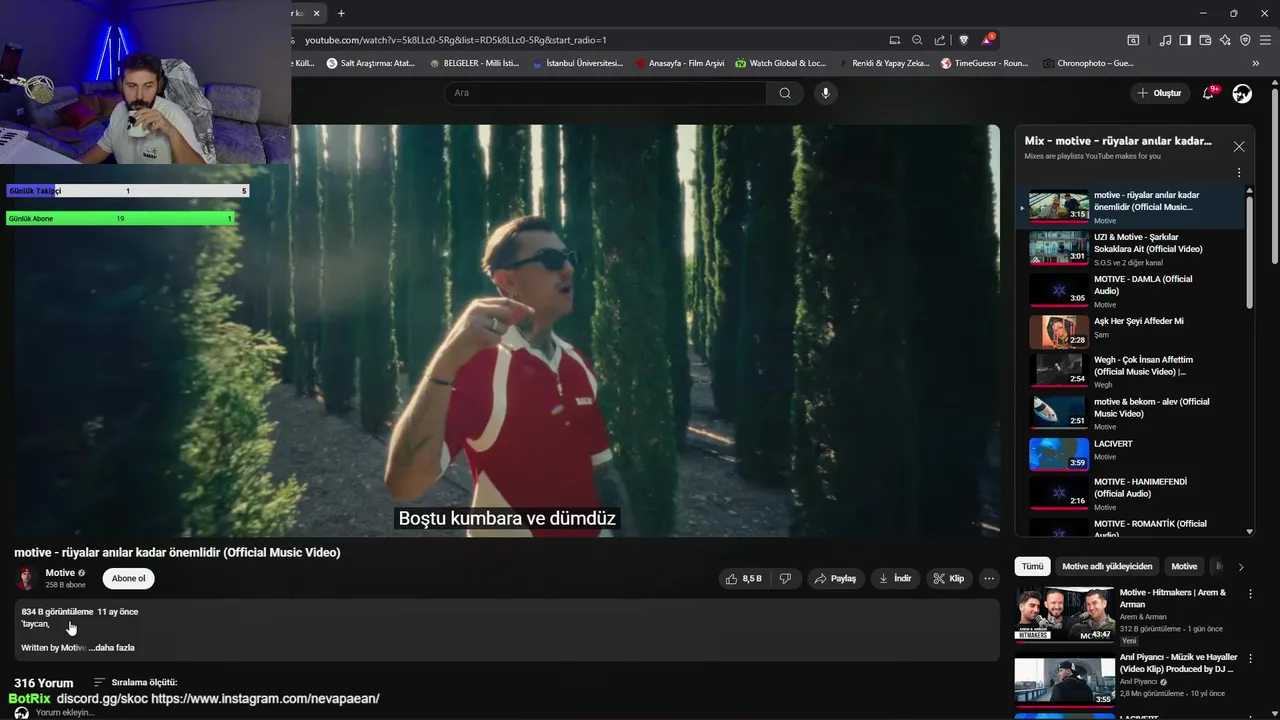Close the current browser tab
This screenshot has height=720, width=1280.
(317, 13)
